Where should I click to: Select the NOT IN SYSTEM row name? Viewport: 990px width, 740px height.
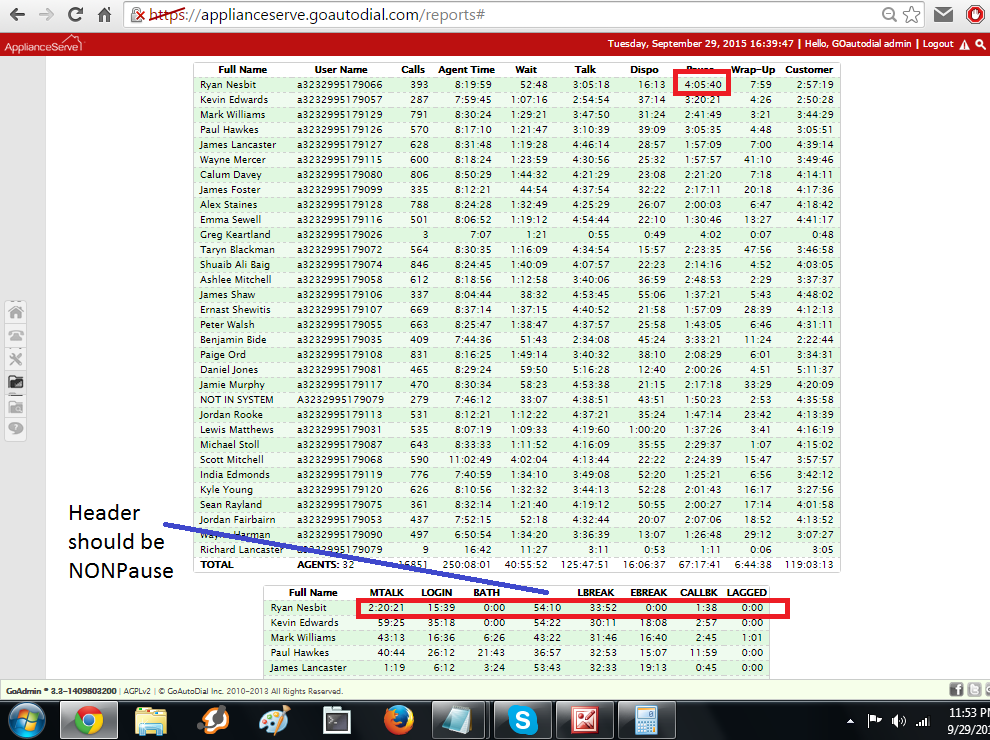[237, 400]
